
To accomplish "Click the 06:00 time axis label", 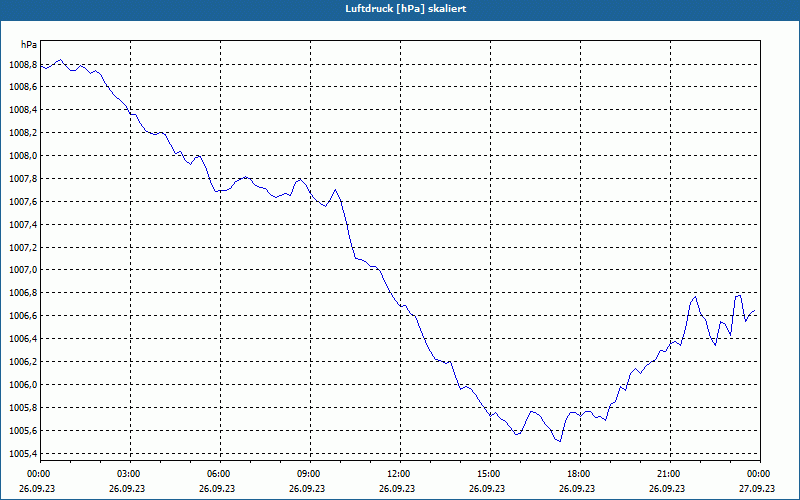I will 218,474.
